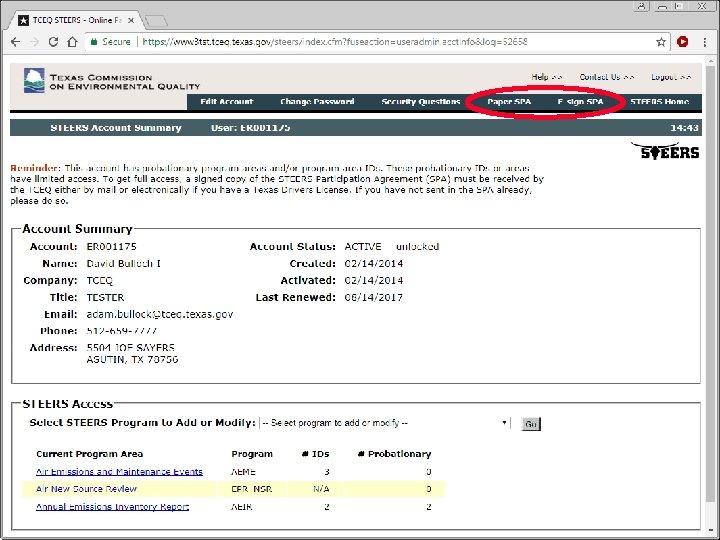Open the Annual Emissions Inventory Report link
The image size is (720, 540).
[x=112, y=507]
